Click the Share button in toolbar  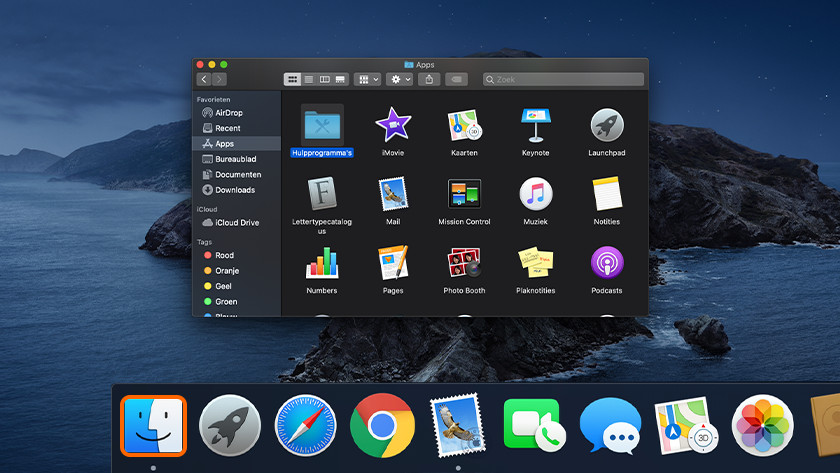tap(430, 79)
